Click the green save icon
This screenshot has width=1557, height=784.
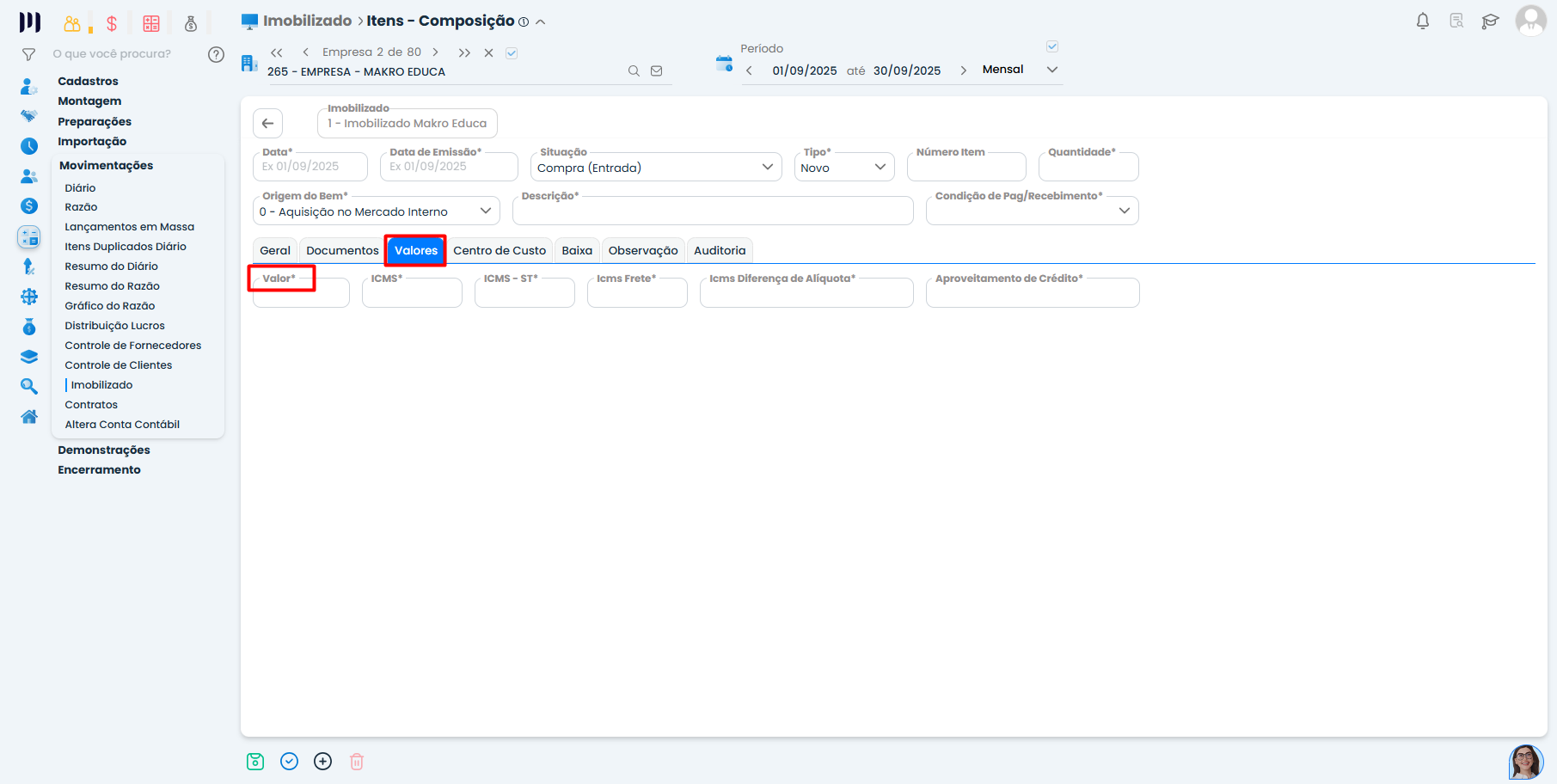[x=255, y=762]
